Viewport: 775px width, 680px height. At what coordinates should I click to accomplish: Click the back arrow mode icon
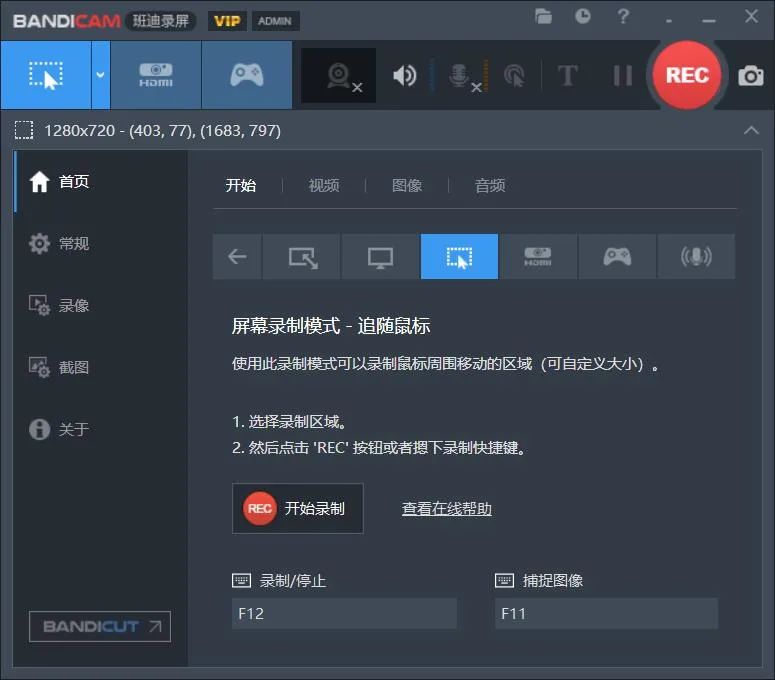pos(237,256)
